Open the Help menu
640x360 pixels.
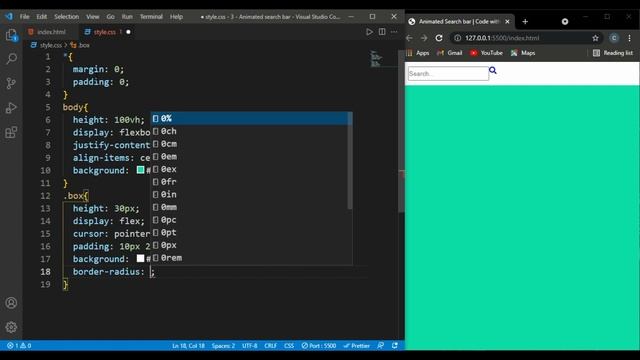pos(176,17)
